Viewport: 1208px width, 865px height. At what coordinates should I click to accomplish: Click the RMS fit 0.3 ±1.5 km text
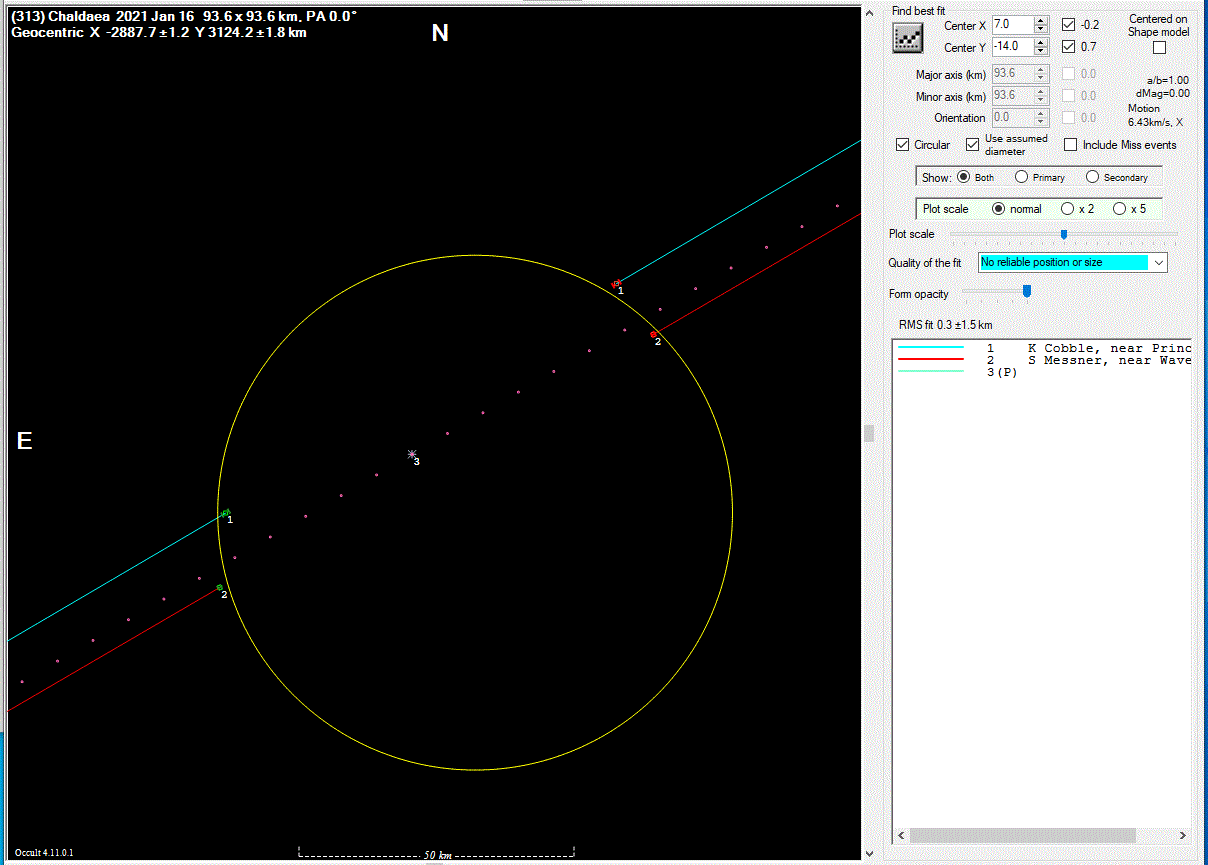(x=945, y=325)
